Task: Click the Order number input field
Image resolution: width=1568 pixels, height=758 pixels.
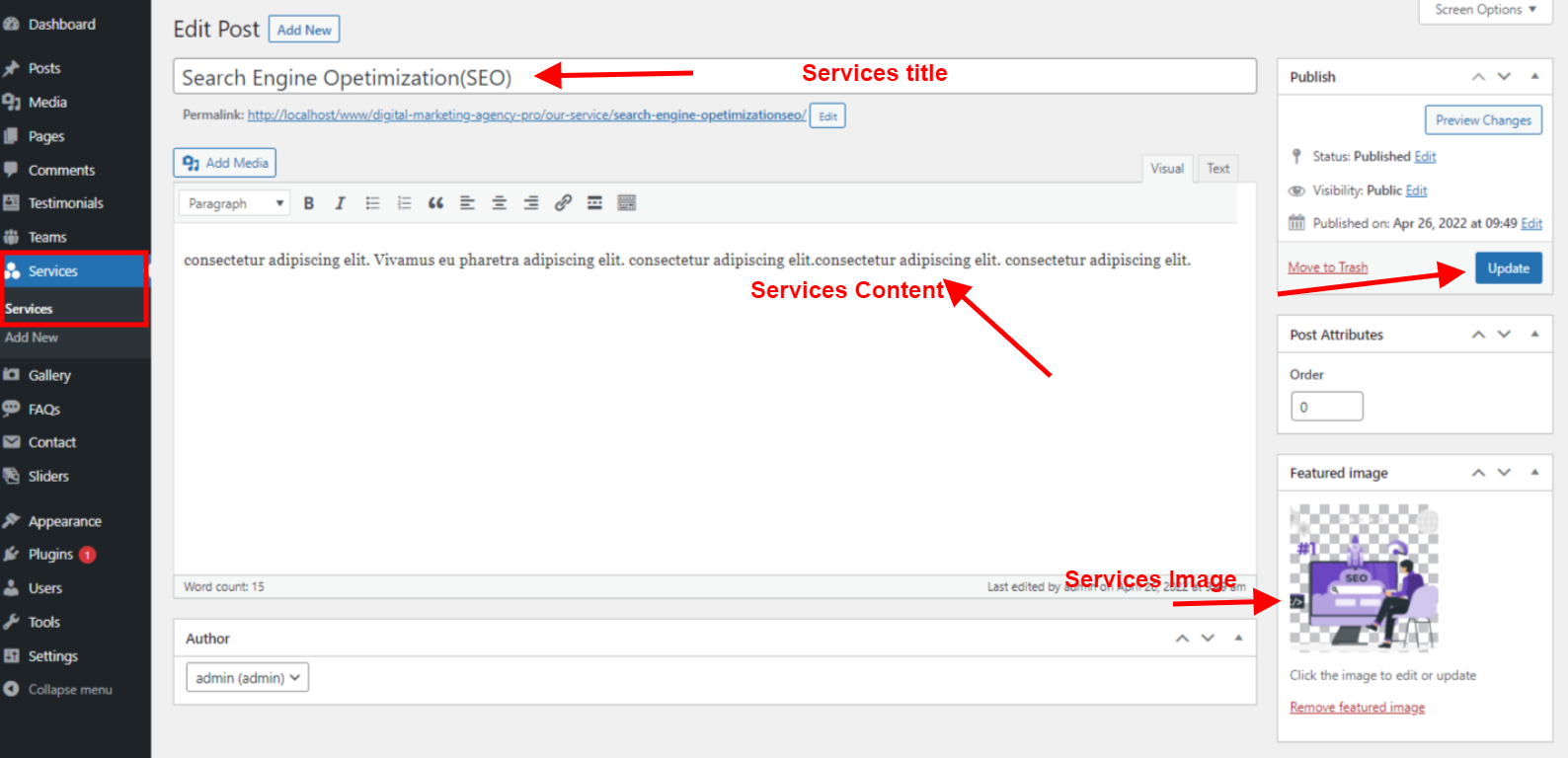Action: 1326,407
